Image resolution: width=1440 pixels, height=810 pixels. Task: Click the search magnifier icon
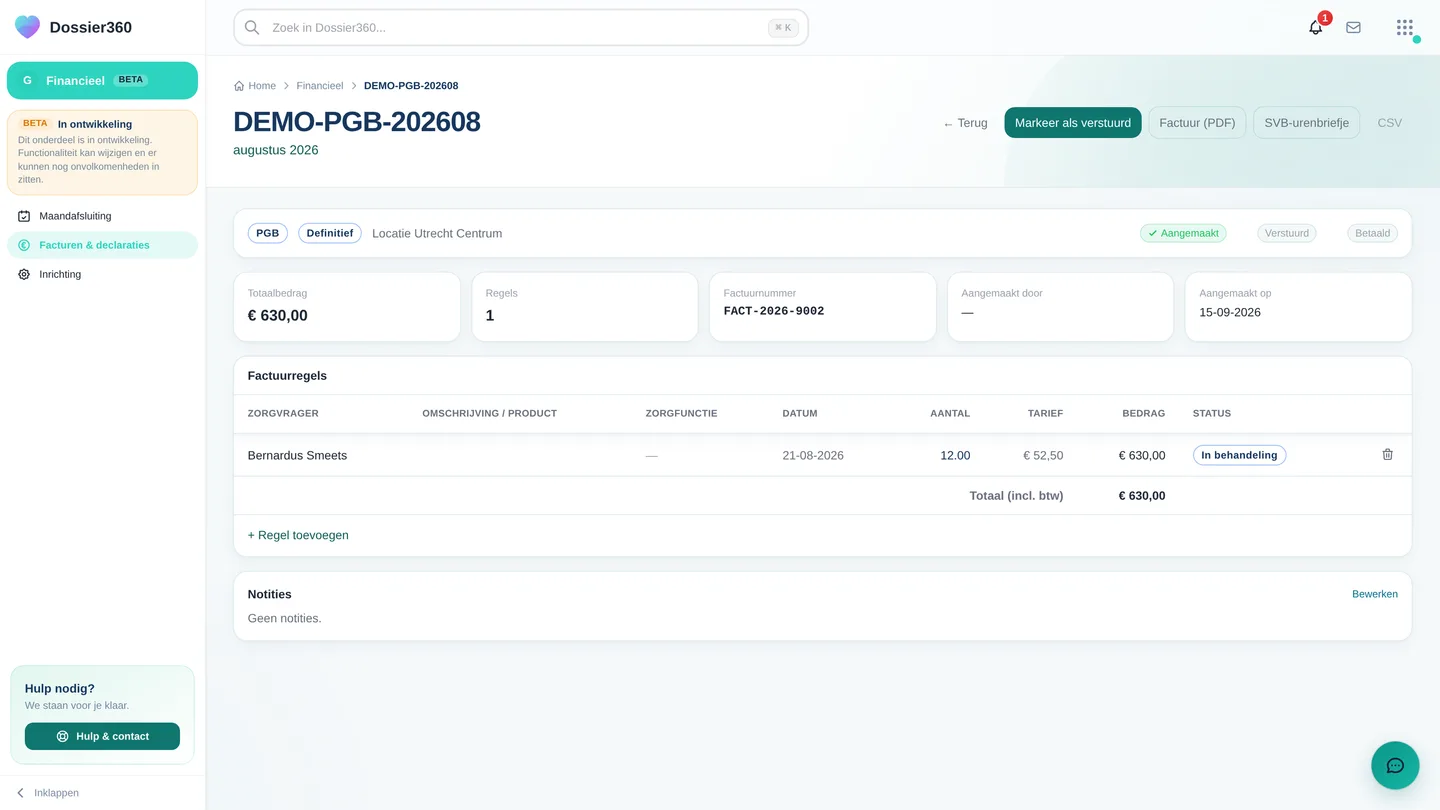pos(252,28)
